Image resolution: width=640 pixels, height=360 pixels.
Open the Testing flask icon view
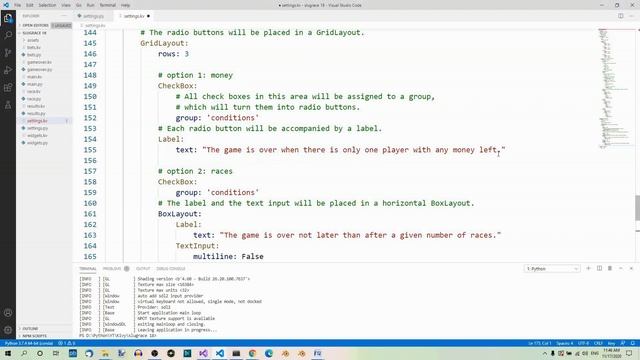tap(8, 105)
